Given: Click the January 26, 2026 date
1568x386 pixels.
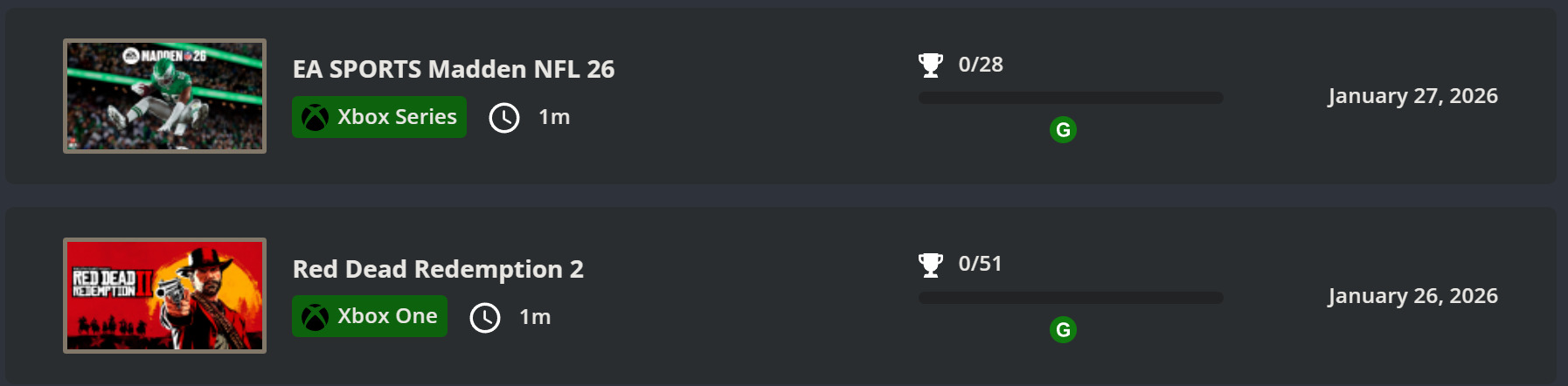Looking at the screenshot, I should point(1412,296).
